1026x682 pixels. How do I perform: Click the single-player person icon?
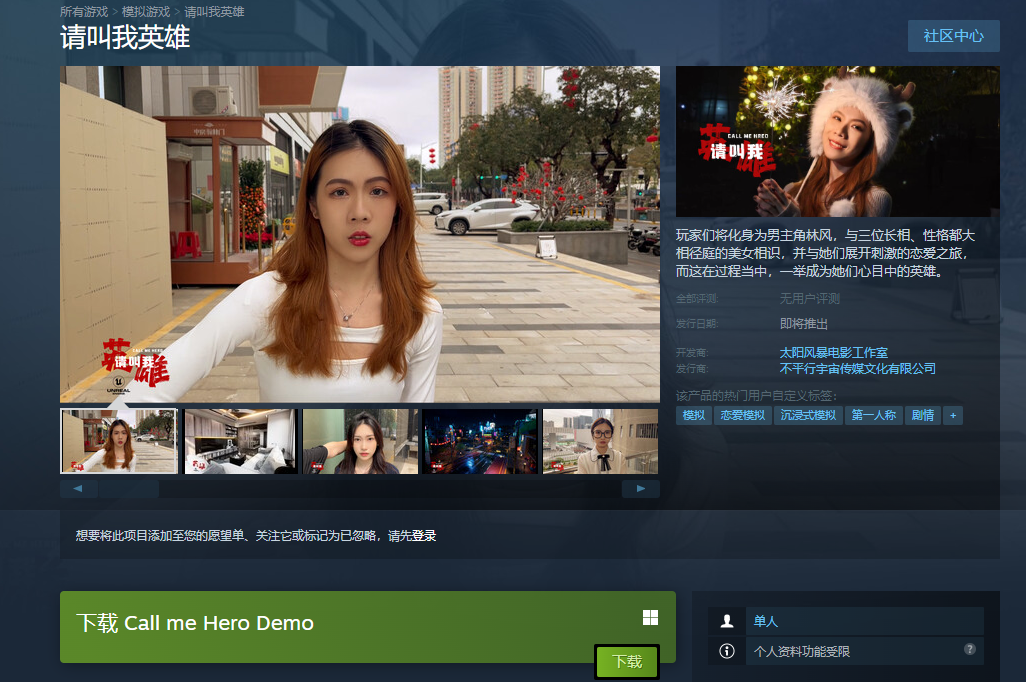tap(727, 621)
